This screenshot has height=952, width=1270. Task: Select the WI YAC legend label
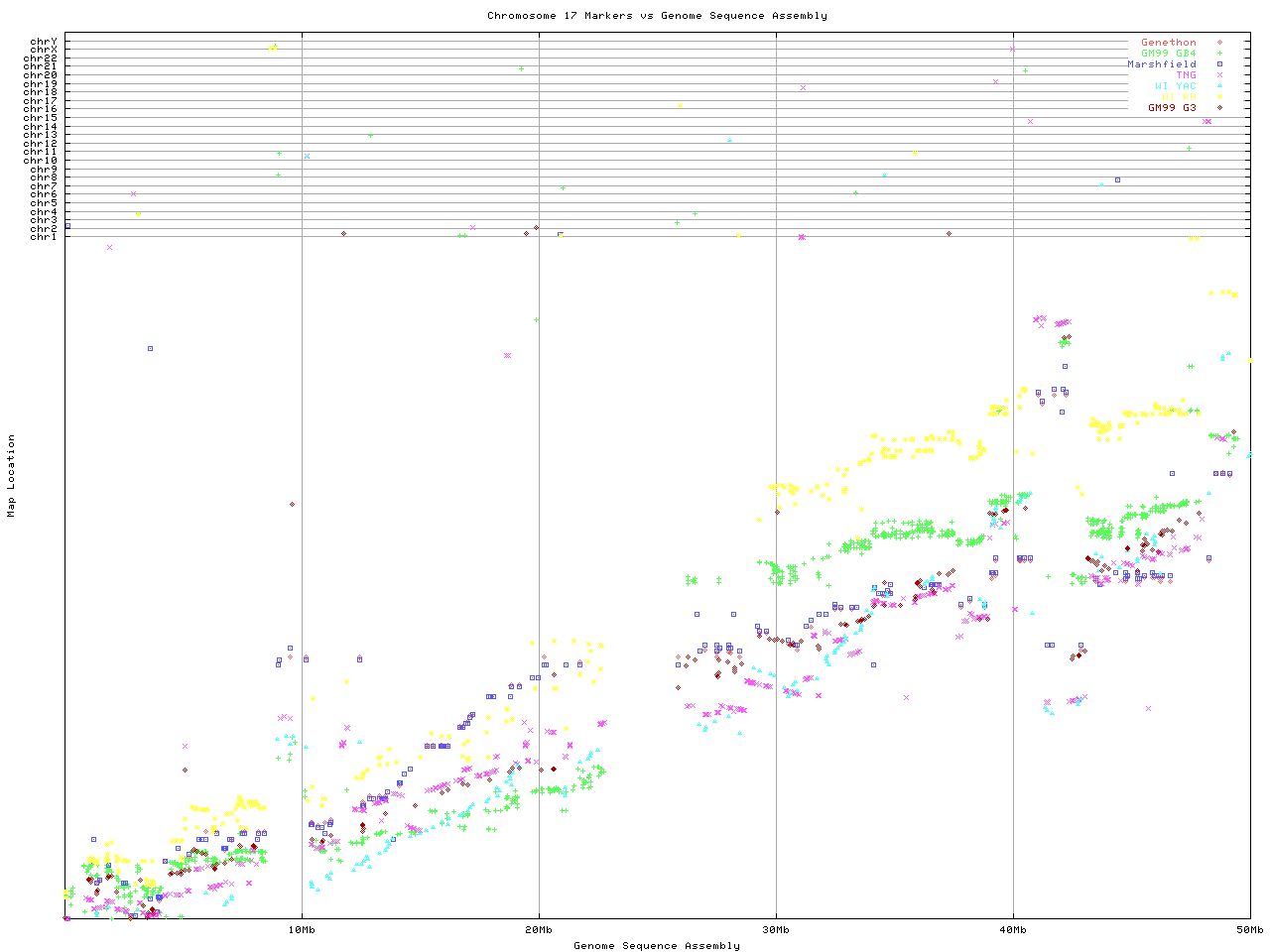[1175, 86]
